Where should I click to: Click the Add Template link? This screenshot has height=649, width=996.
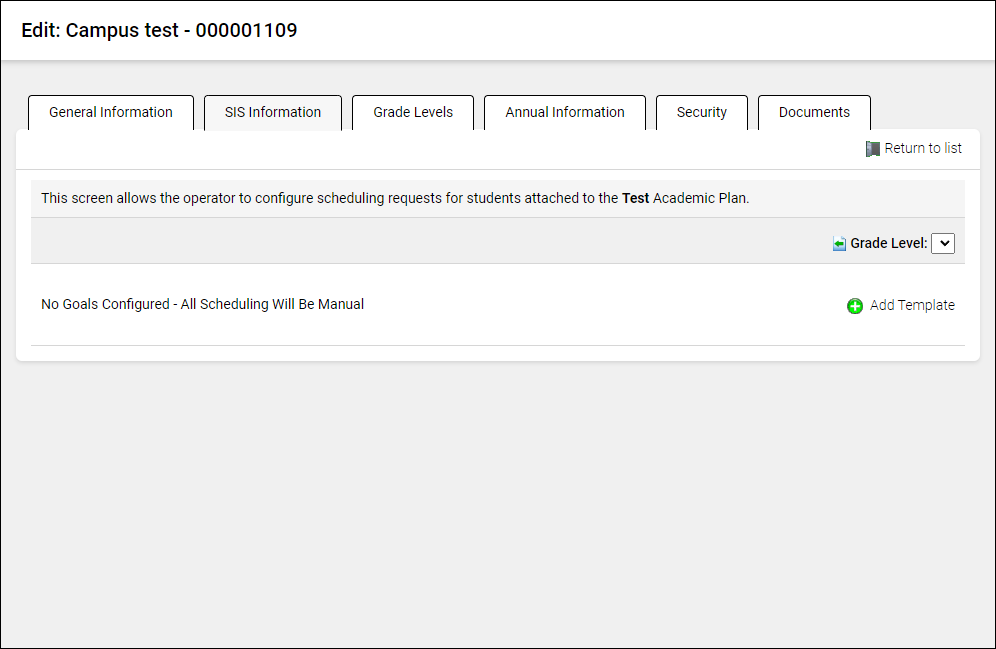[912, 305]
